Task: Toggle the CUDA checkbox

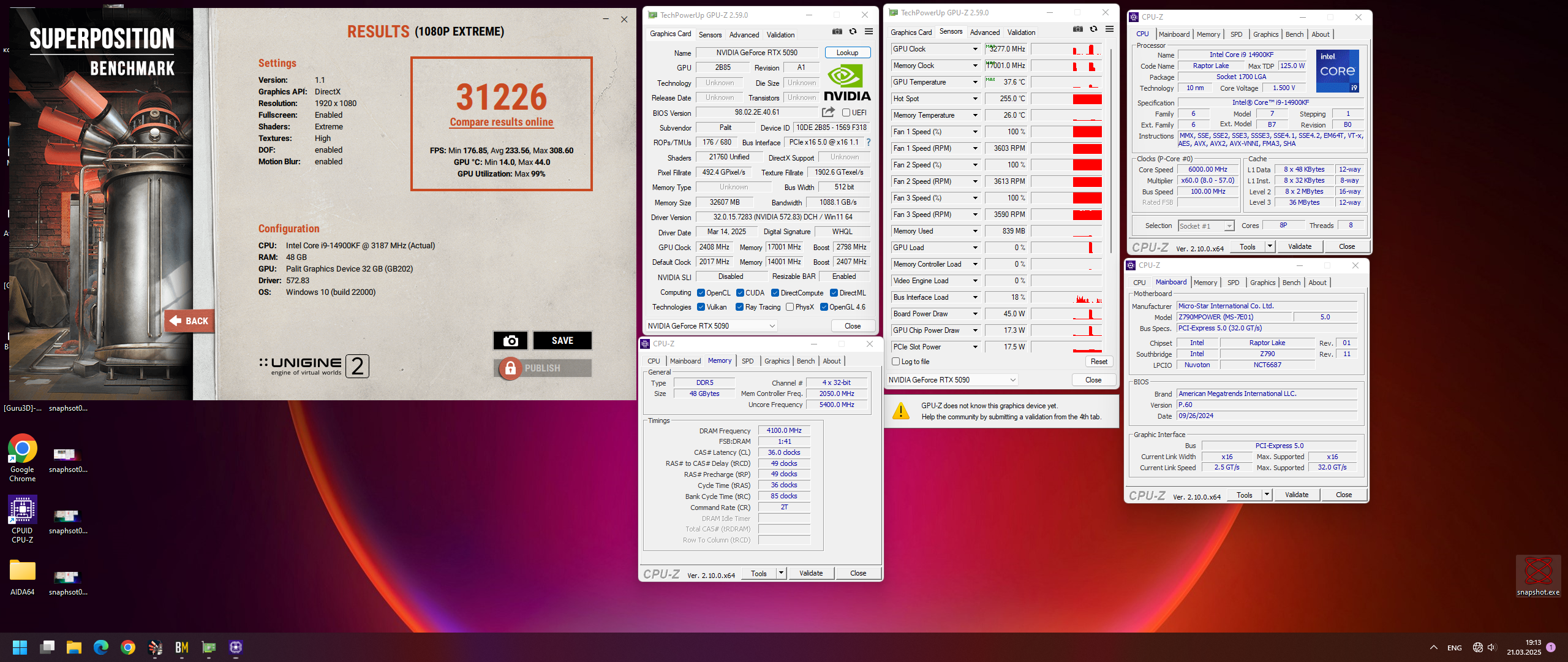Action: point(740,293)
